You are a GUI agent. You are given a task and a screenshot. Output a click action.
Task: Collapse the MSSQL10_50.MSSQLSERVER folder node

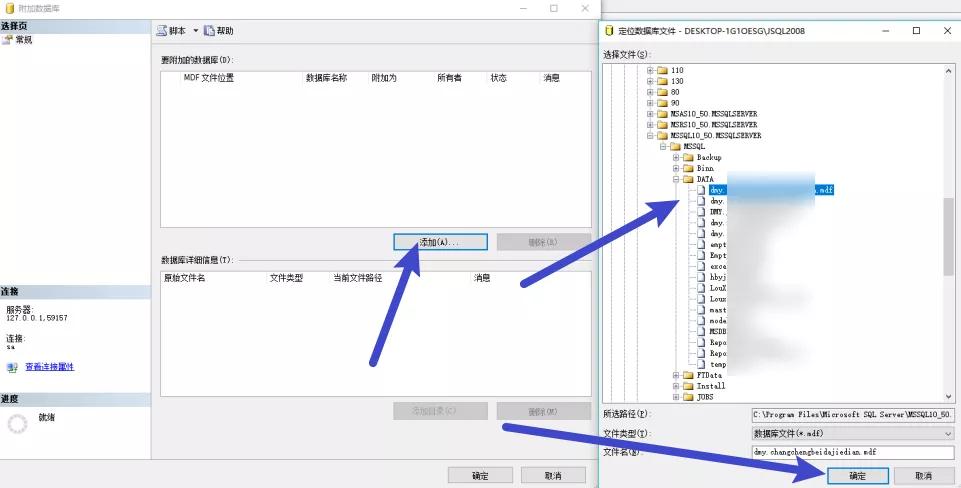click(650, 135)
